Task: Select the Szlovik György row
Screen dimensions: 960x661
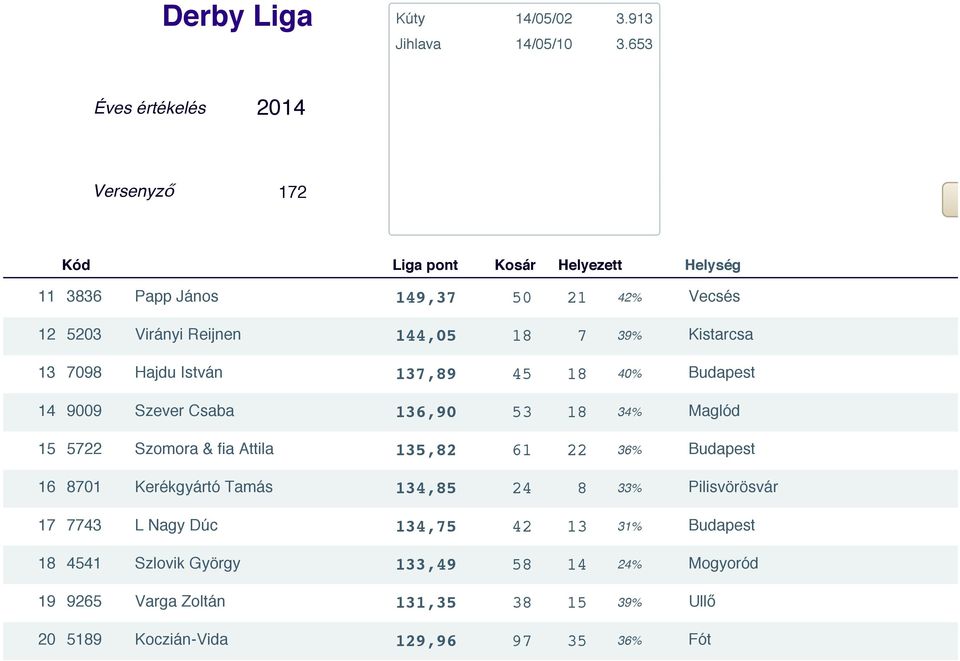Action: (480, 564)
